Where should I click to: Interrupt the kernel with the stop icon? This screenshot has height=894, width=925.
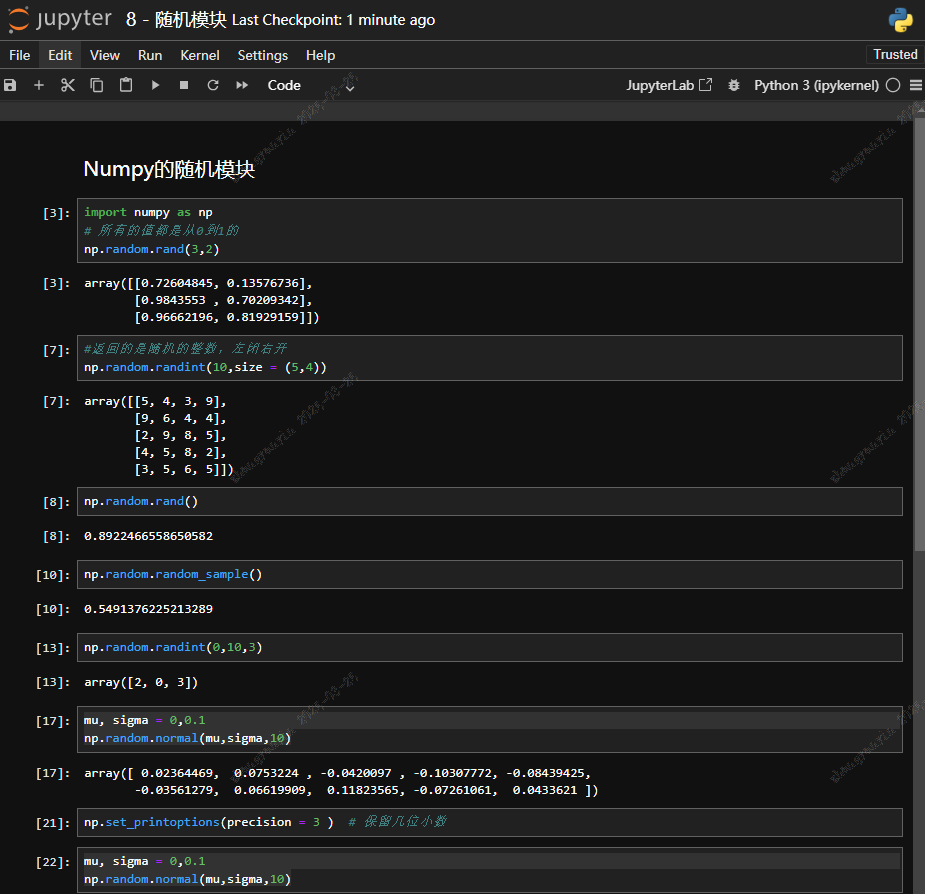click(184, 86)
